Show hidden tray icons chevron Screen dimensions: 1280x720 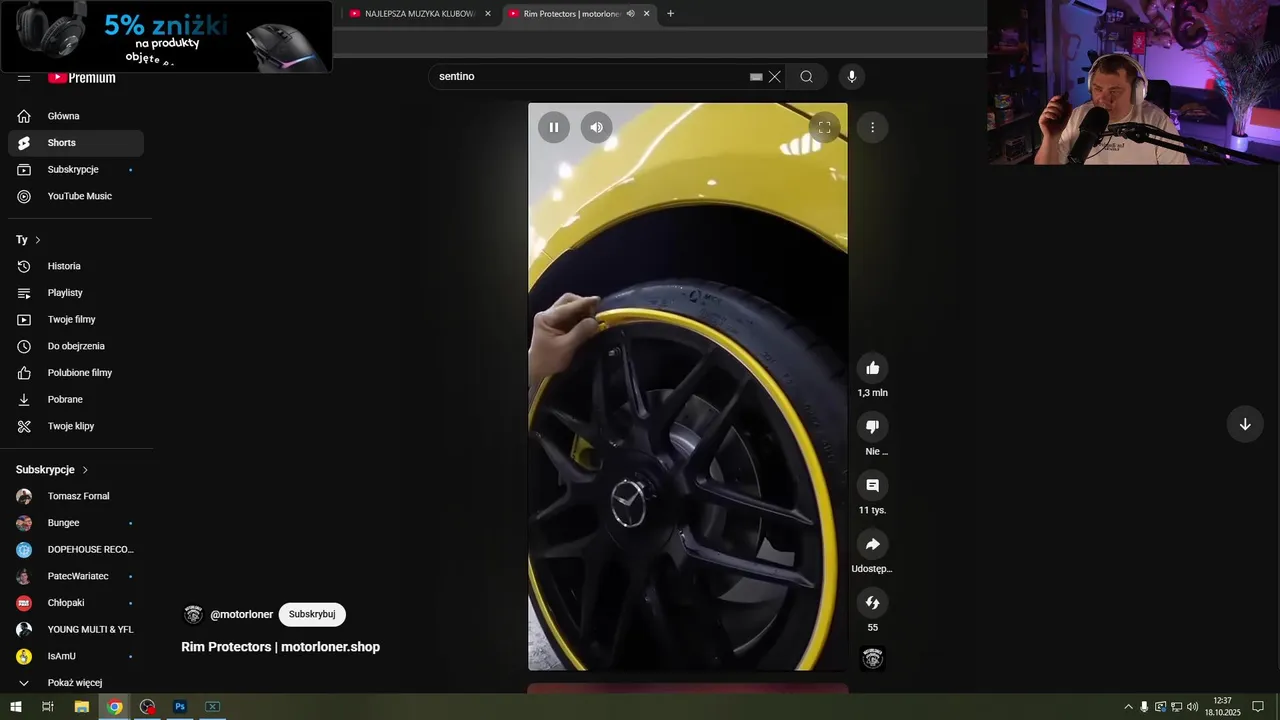coord(1129,707)
